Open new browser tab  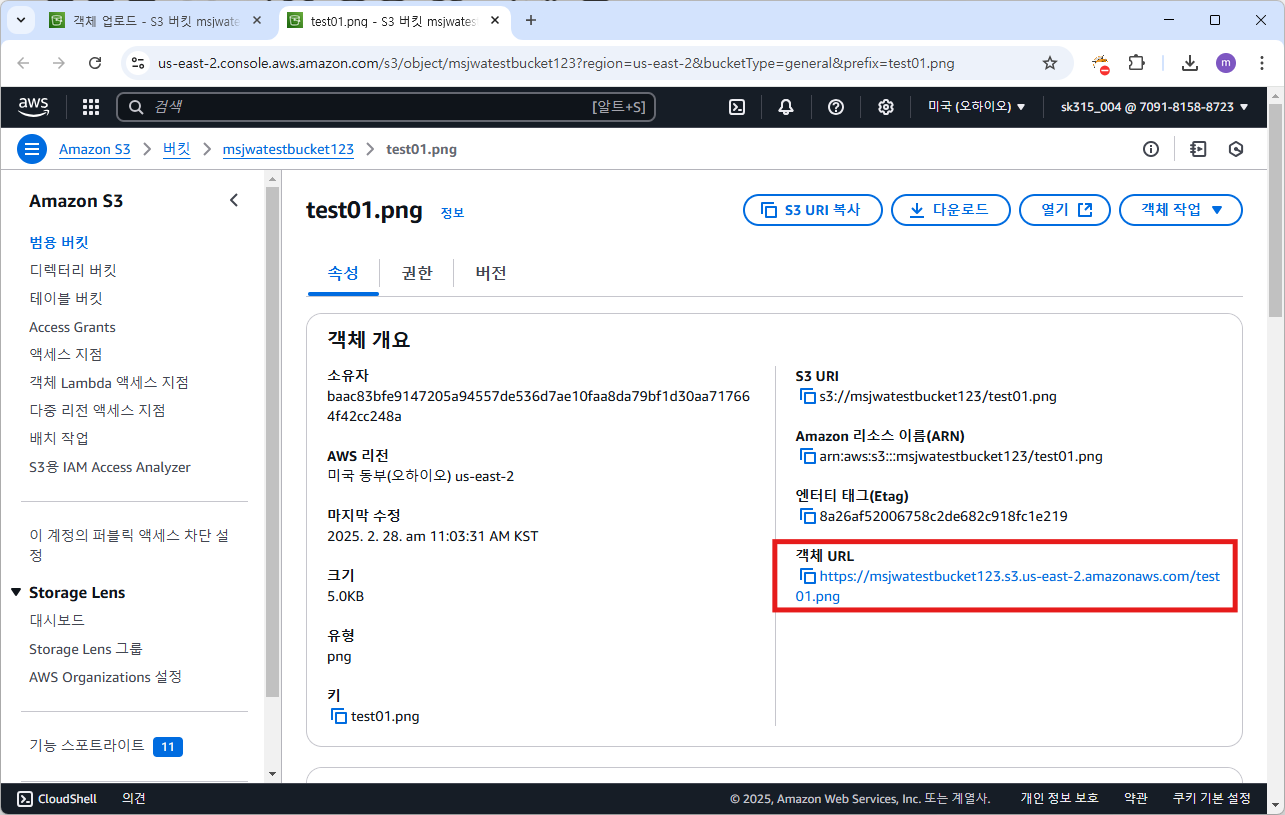[x=531, y=20]
